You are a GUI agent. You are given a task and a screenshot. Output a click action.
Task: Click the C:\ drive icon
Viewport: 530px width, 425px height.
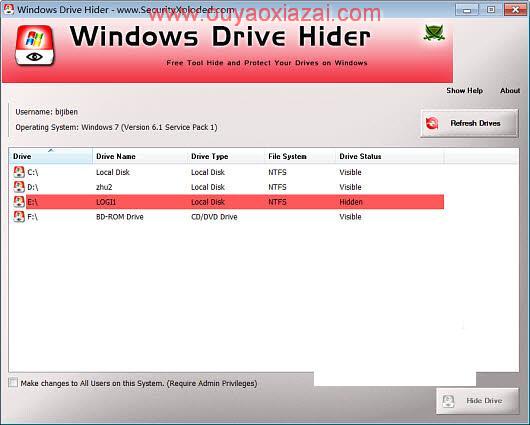tap(19, 172)
